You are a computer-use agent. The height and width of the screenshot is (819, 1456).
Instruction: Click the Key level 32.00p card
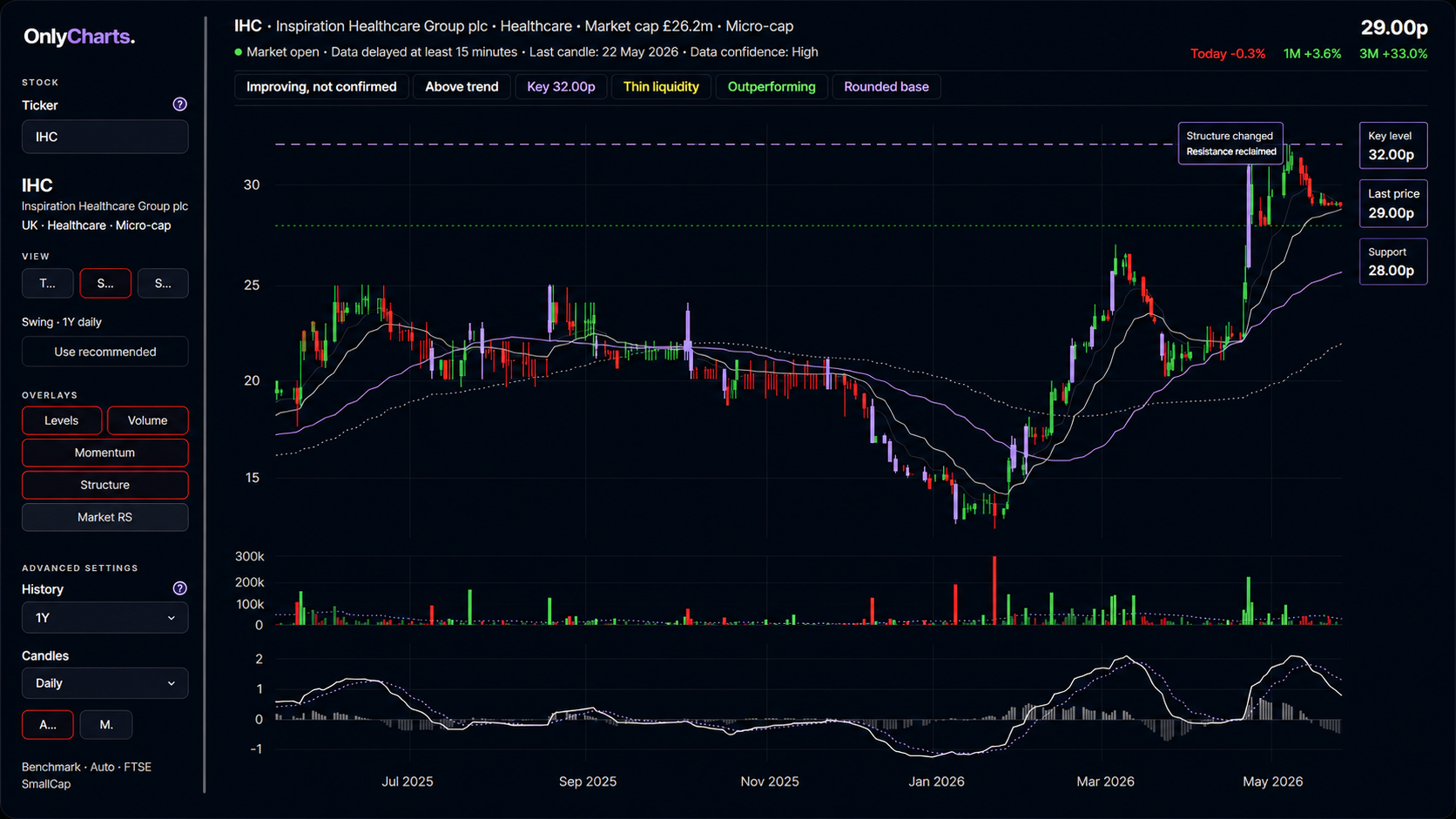1393,145
